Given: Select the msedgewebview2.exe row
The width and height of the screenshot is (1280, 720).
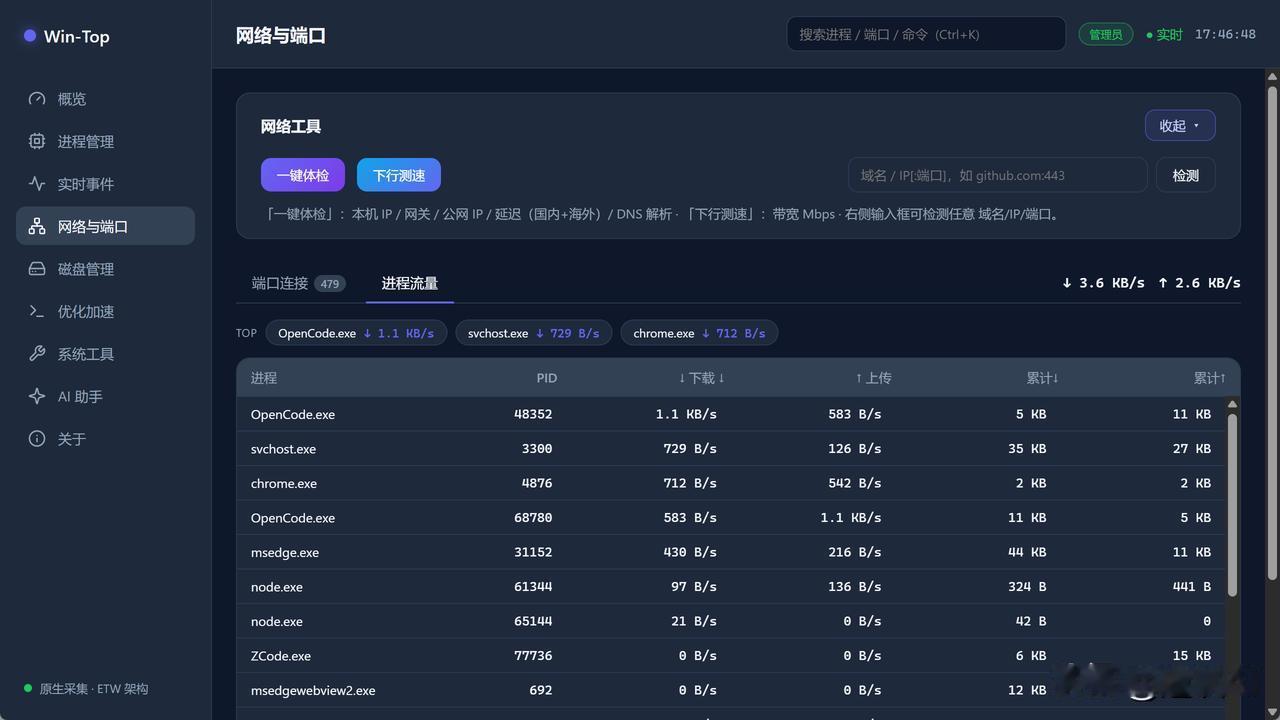Looking at the screenshot, I should click(731, 690).
